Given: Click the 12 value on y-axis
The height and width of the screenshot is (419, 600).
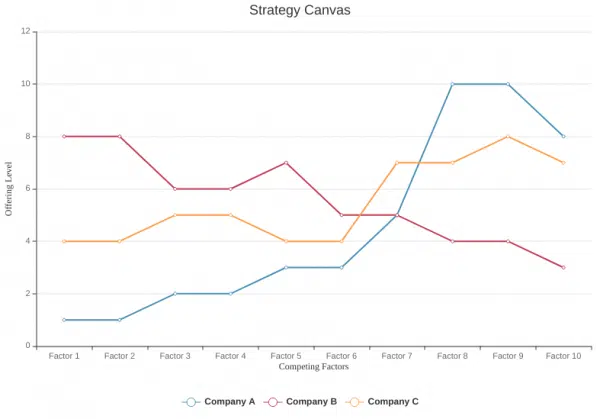Looking at the screenshot, I should tap(25, 32).
